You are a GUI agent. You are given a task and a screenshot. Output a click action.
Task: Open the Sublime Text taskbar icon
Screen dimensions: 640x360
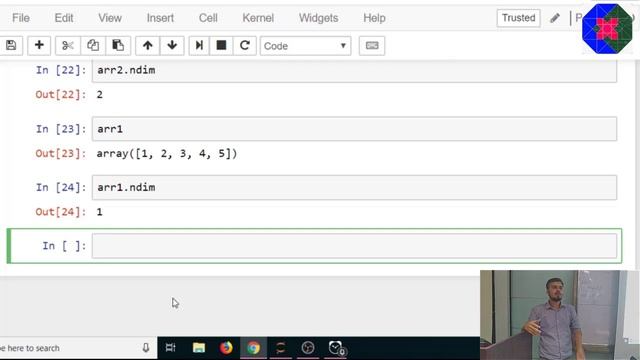(x=280, y=348)
